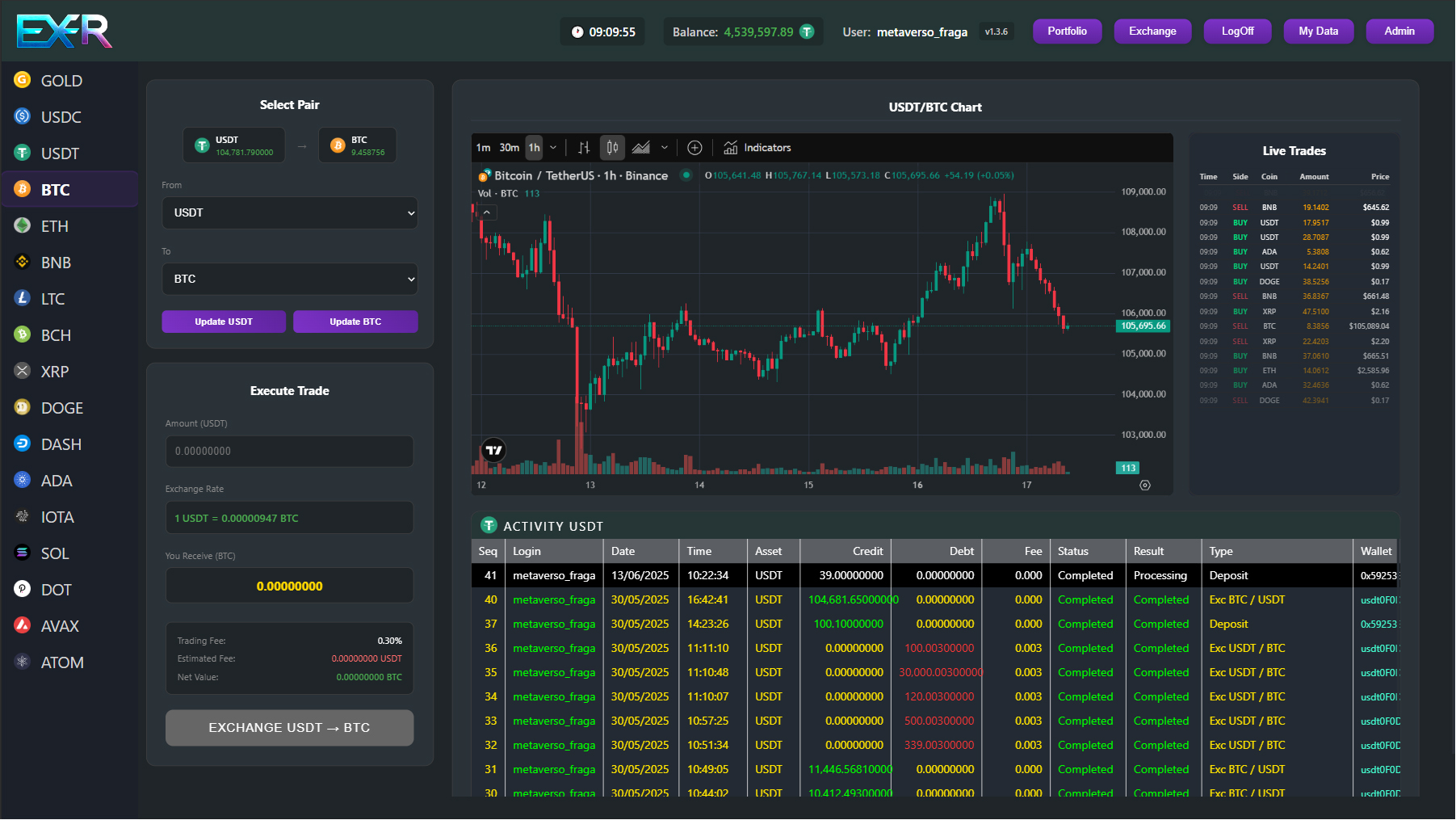Screen dimensions: 1456x820
Task: Select the 1h chart interval
Action: pyautogui.click(x=534, y=148)
